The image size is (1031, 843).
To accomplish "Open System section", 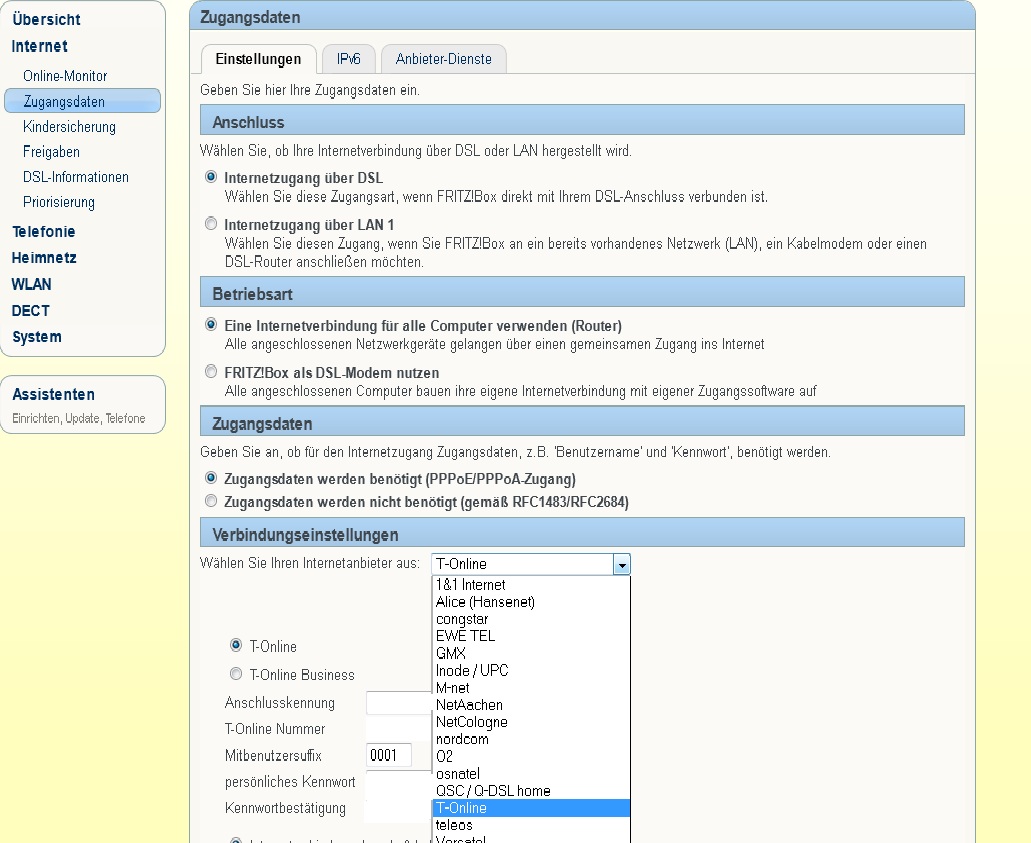I will click(x=37, y=337).
